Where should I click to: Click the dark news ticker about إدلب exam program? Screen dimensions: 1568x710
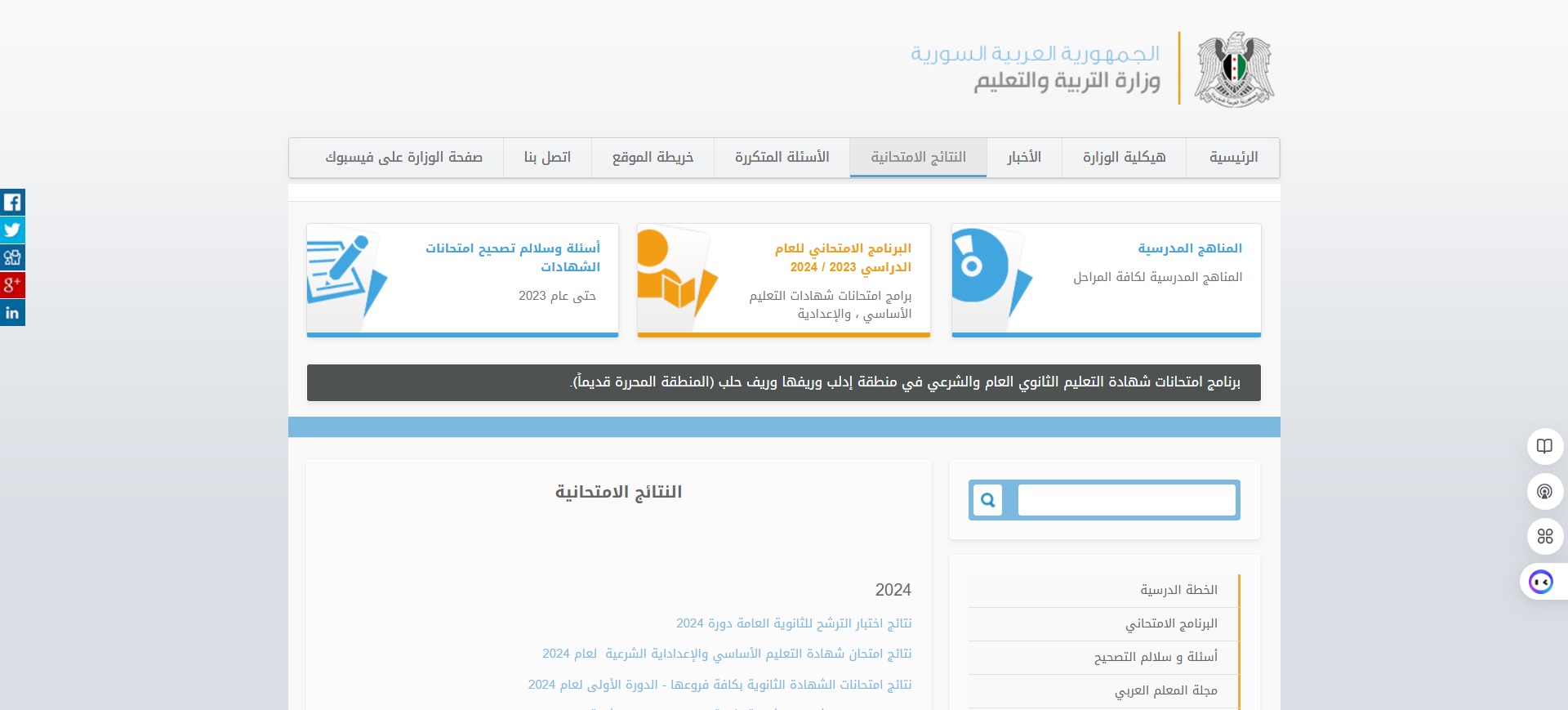(x=784, y=382)
